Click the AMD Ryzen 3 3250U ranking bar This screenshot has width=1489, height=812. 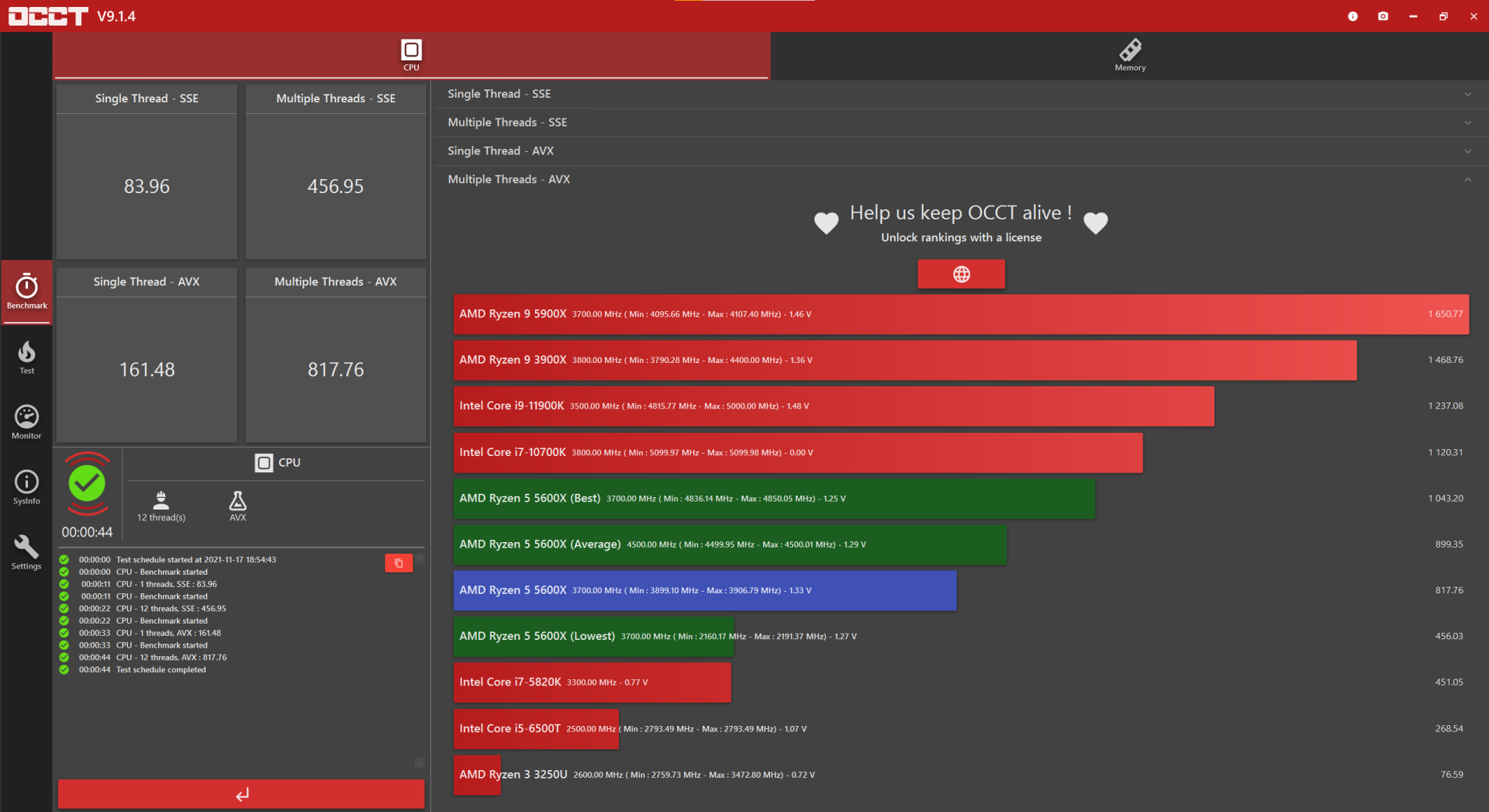coord(477,775)
